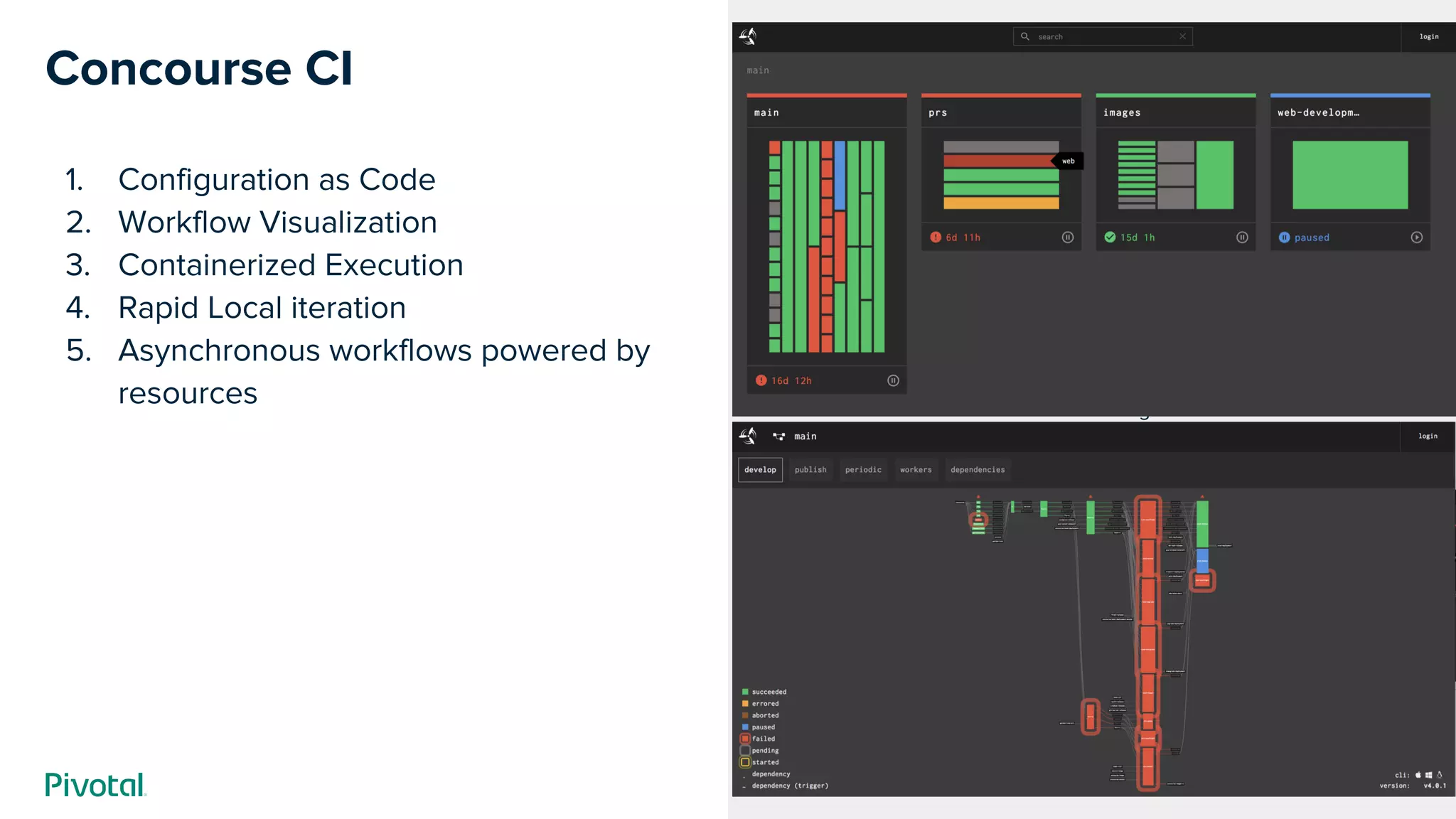Click the failed red legend swatch
Image resolution: width=1456 pixels, height=819 pixels.
(745, 739)
